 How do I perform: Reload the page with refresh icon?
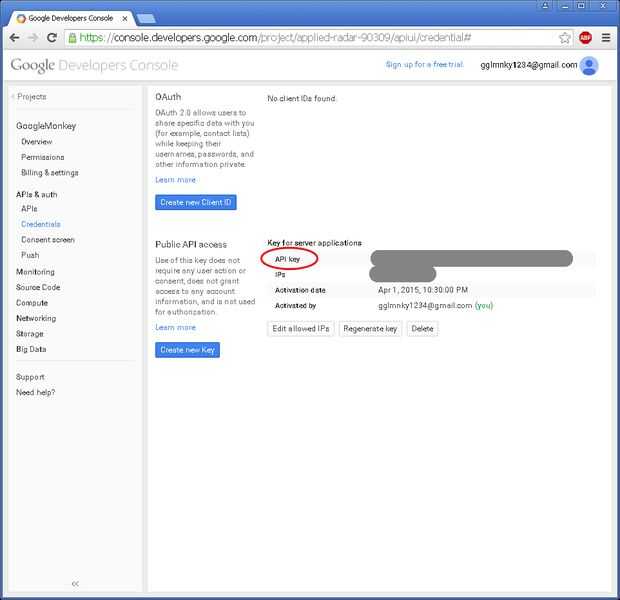pos(52,38)
